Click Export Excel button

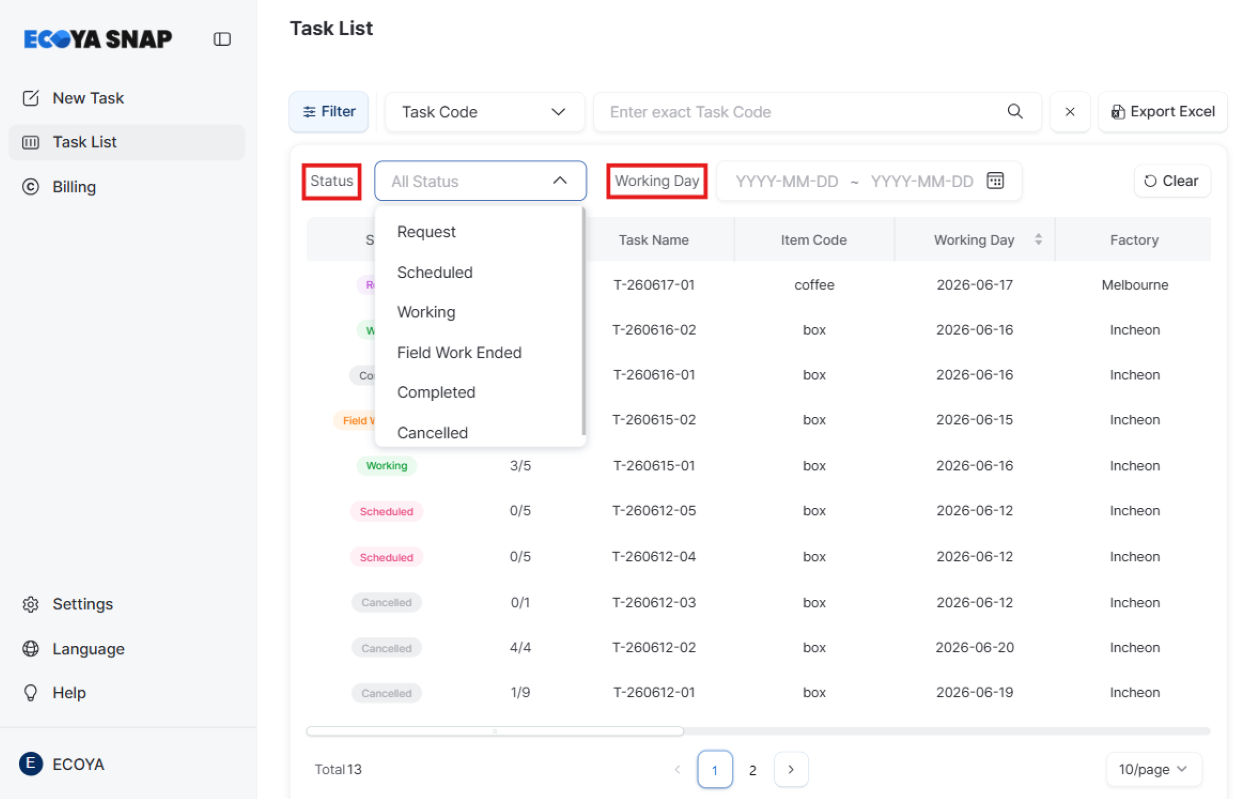1162,112
